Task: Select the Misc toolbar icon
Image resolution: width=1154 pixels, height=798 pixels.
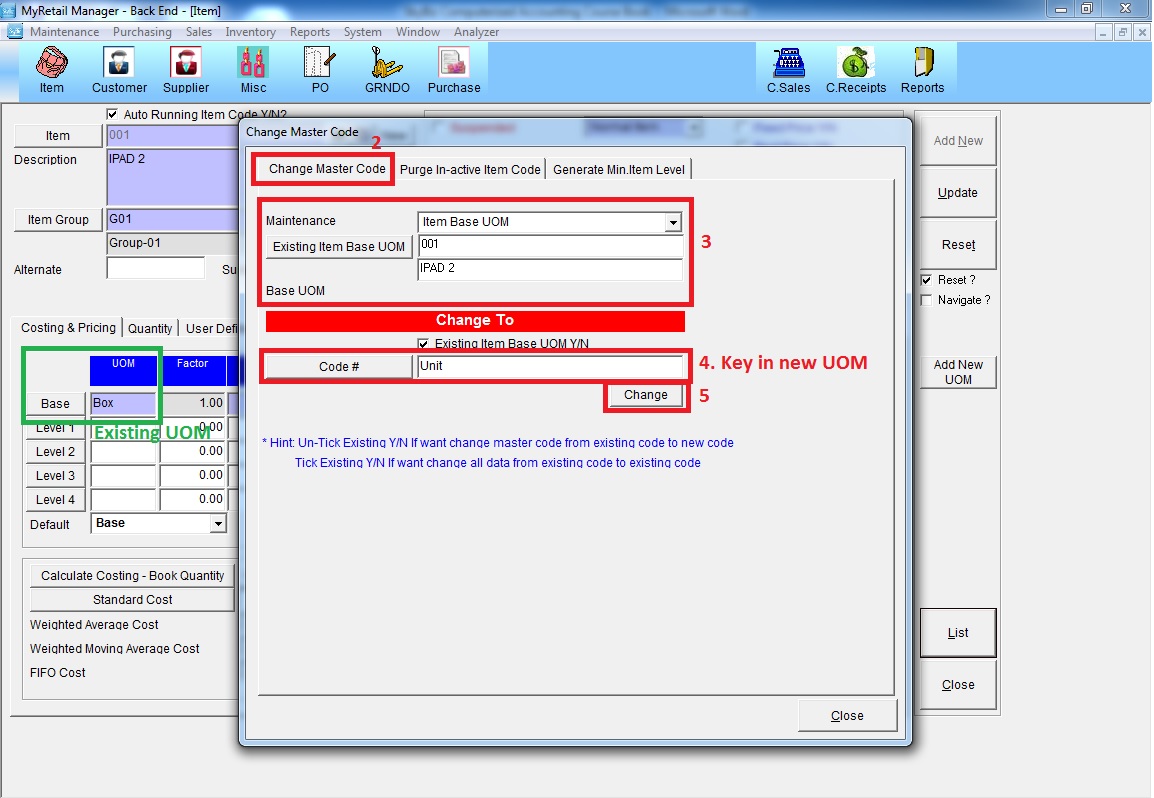Action: click(x=253, y=69)
